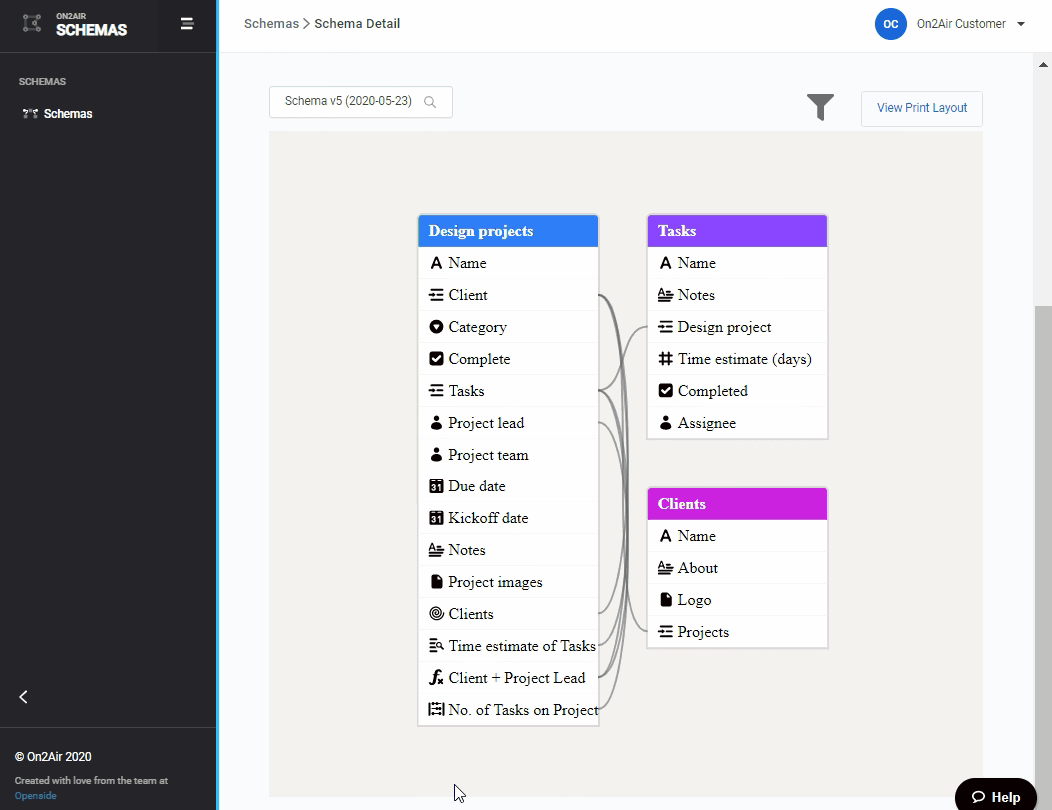Image resolution: width=1052 pixels, height=810 pixels.
Task: Go to Schemas in the breadcrumb
Action: [x=271, y=24]
